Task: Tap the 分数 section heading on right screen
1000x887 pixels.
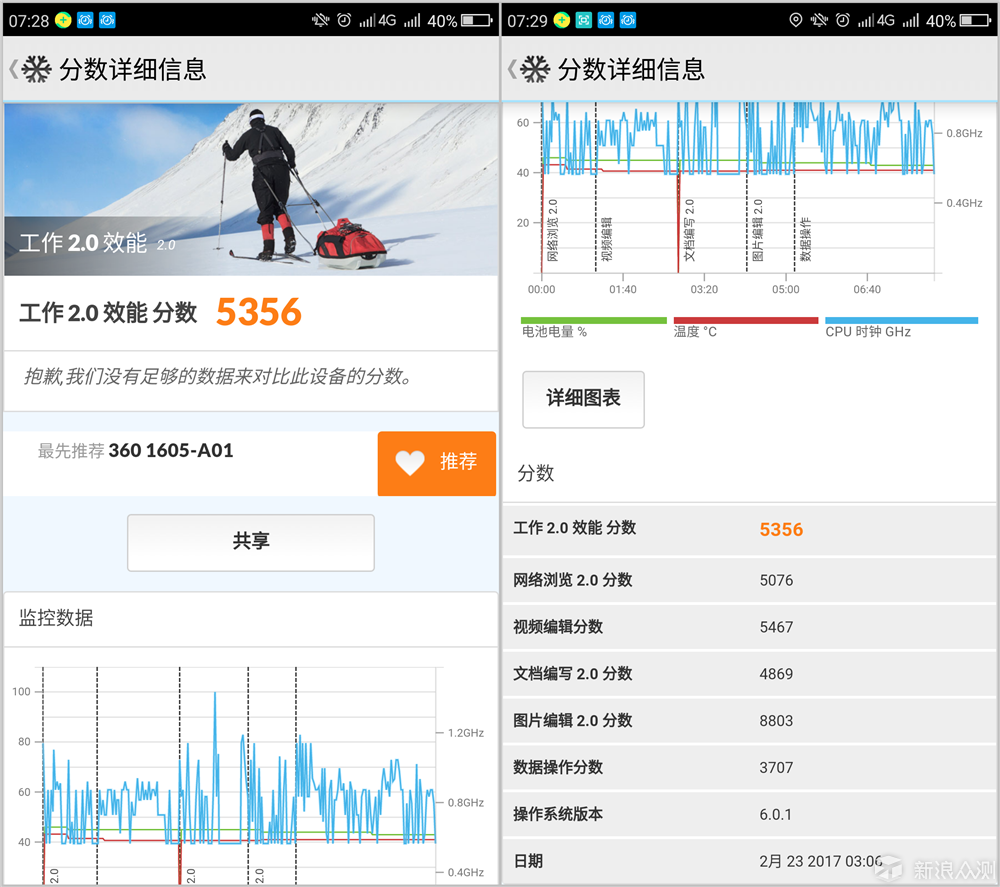Action: point(536,473)
